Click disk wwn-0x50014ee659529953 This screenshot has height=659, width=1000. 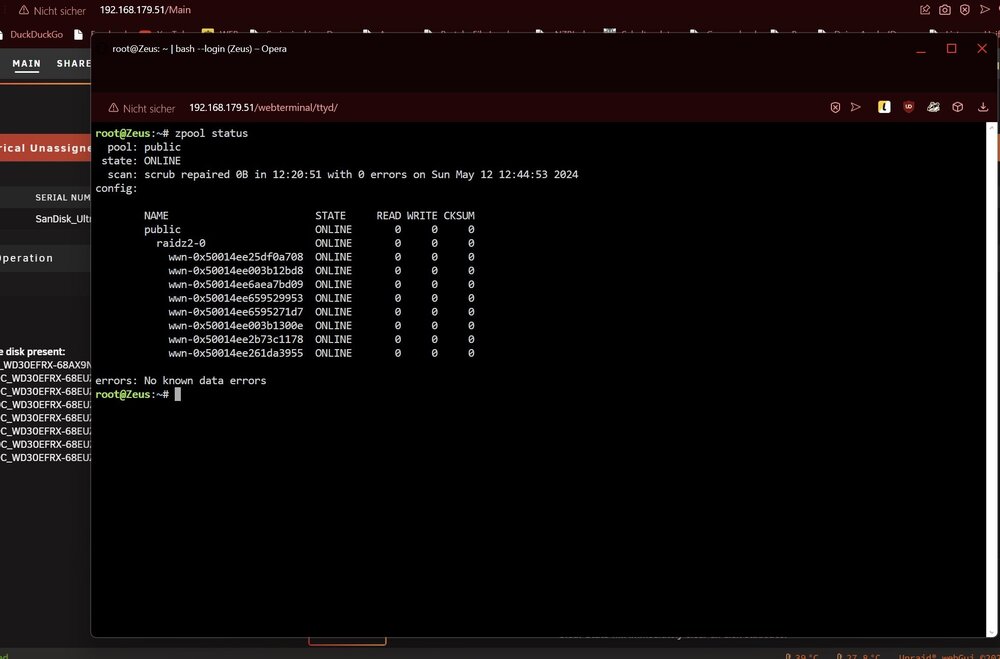pyautogui.click(x=236, y=298)
